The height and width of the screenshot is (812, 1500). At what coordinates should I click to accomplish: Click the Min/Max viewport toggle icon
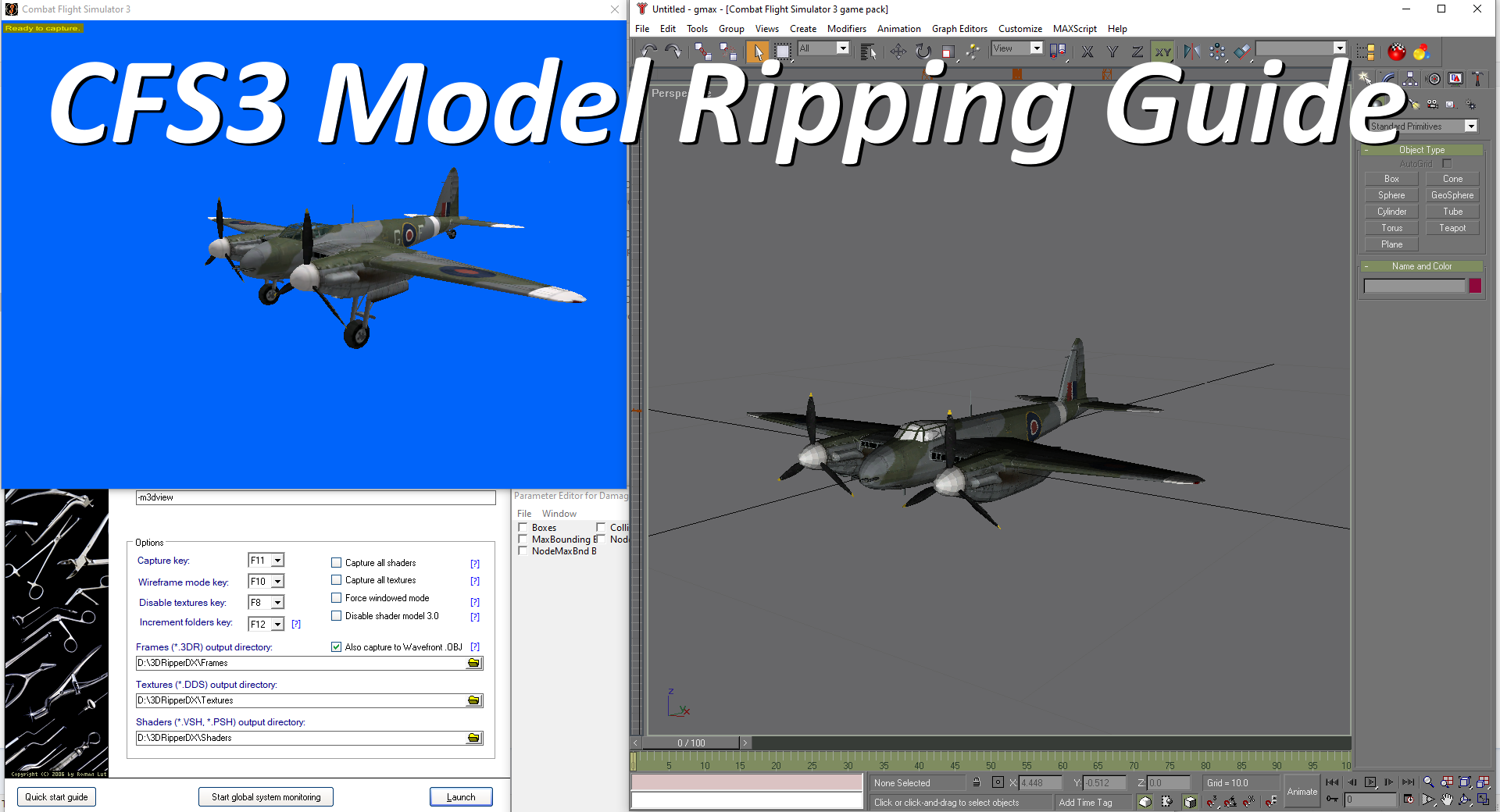tap(1483, 799)
